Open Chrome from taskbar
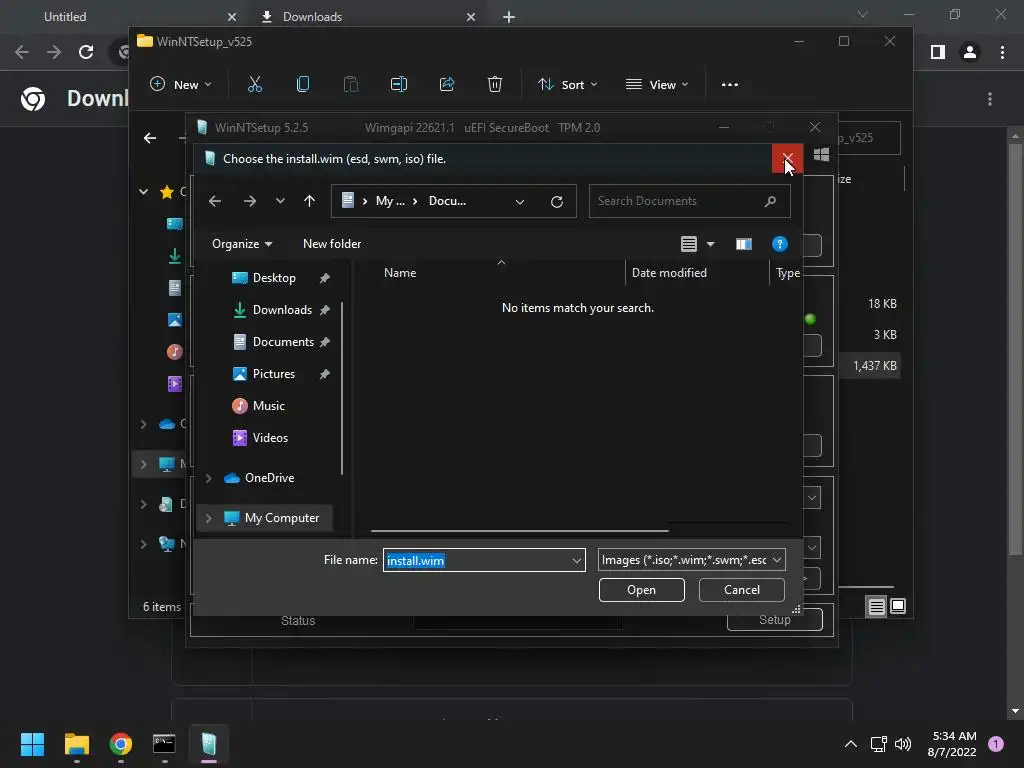The image size is (1024, 768). click(121, 744)
